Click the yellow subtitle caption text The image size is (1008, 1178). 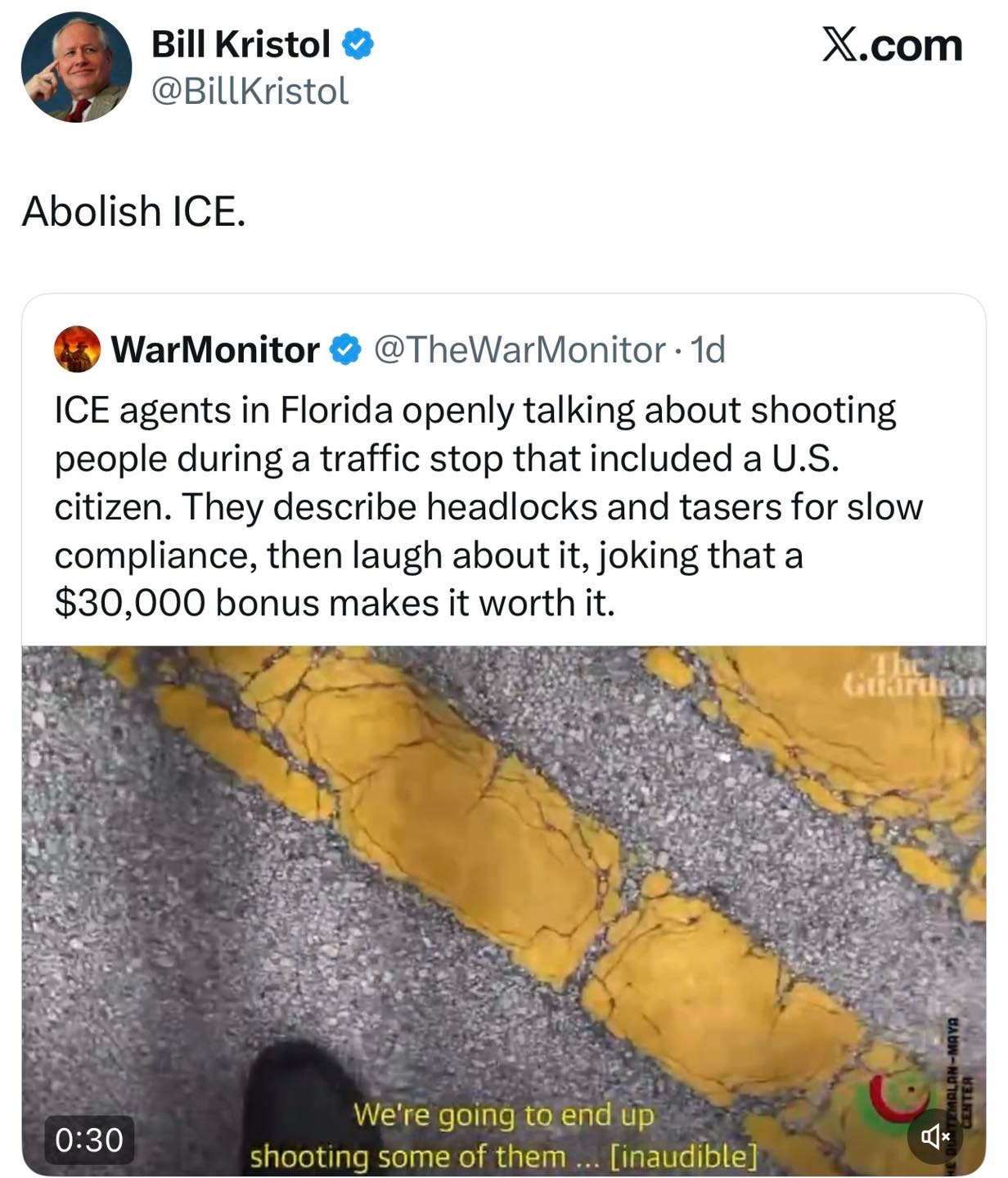pos(503,1136)
